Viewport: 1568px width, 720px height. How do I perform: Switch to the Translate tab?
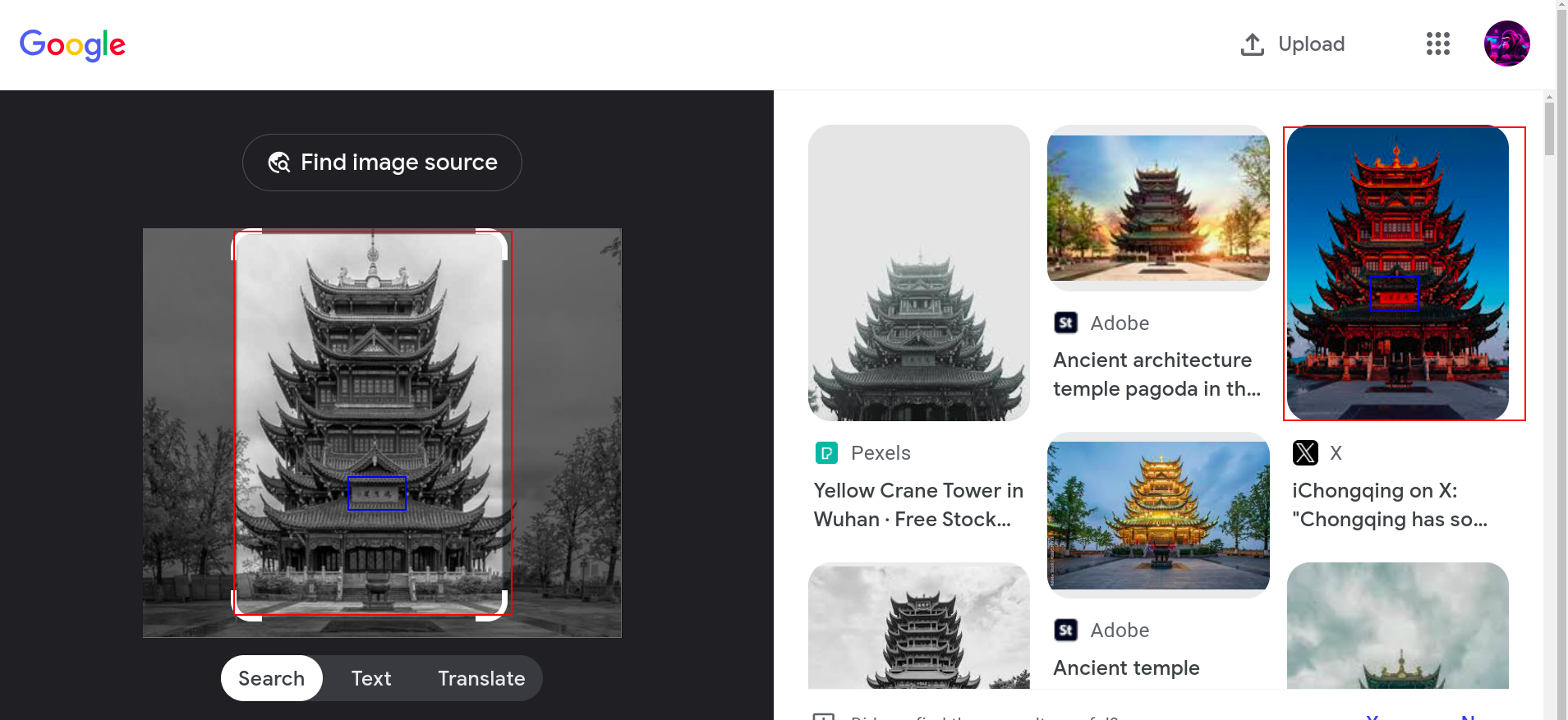(481, 678)
